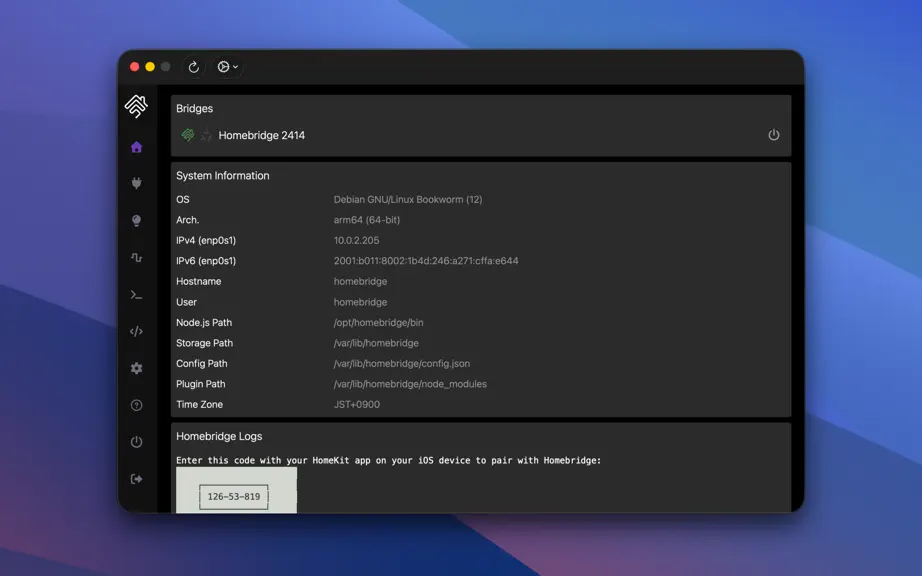The height and width of the screenshot is (576, 922).
Task: Click the JST+0900 time zone value
Action: pos(357,404)
